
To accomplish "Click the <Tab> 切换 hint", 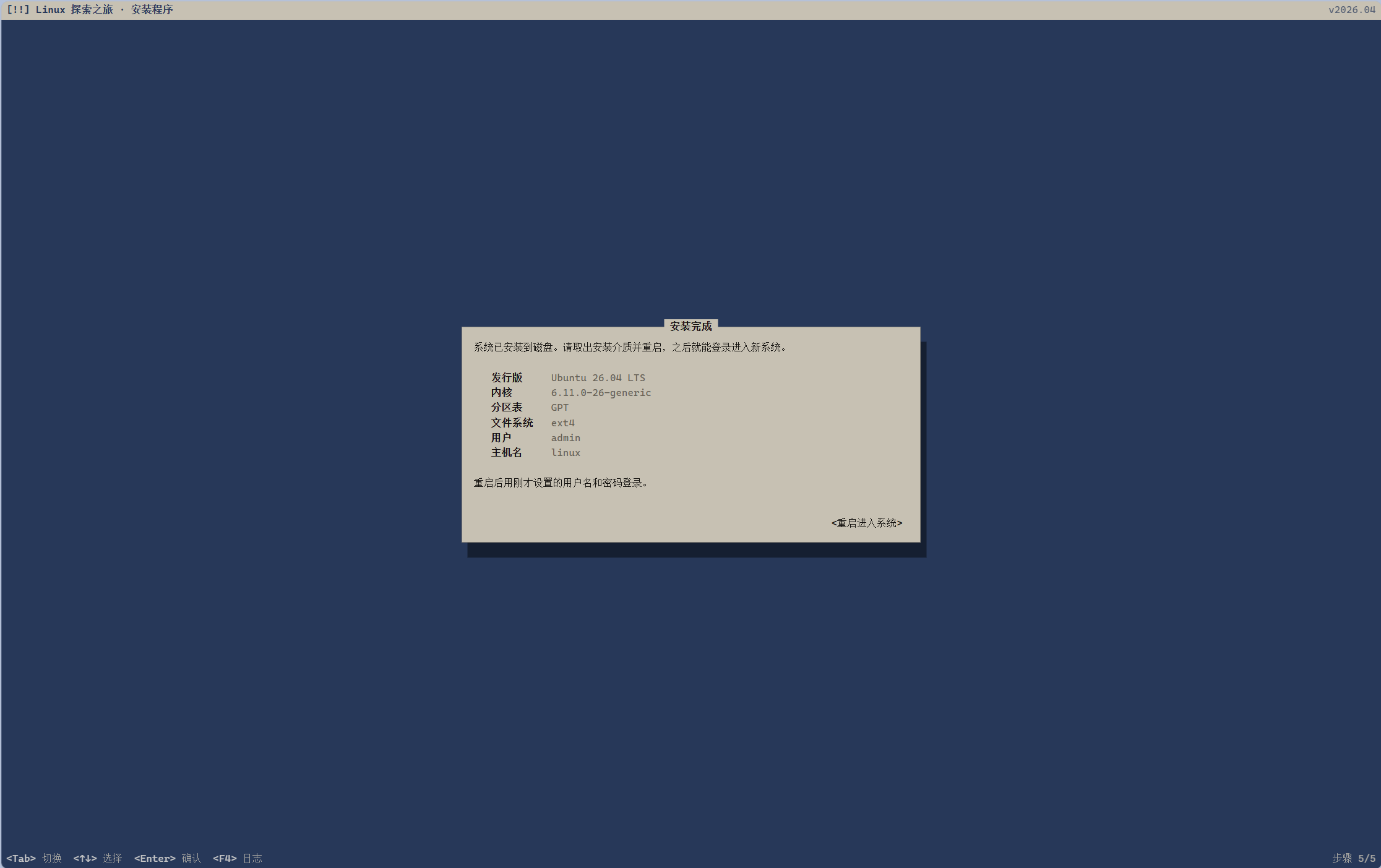I will tap(34, 858).
